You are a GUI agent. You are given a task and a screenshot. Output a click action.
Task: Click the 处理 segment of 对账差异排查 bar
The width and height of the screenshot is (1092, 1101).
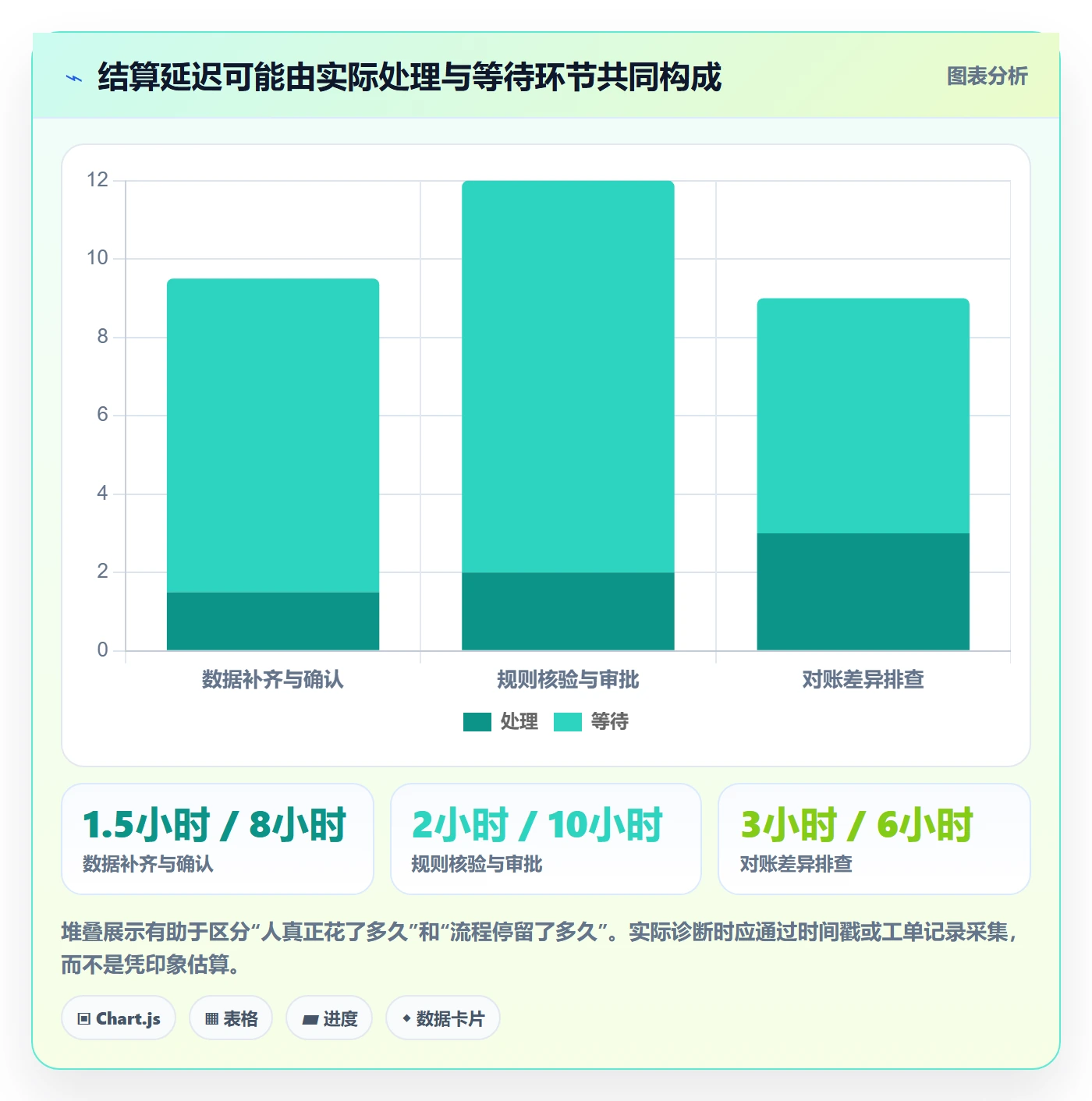tap(863, 592)
